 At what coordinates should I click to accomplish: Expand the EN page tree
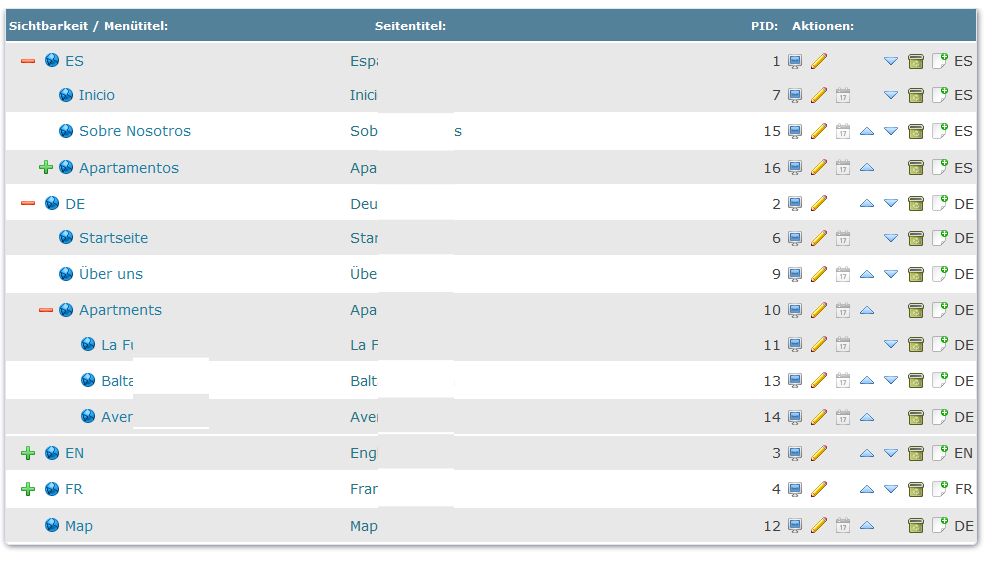[28, 453]
